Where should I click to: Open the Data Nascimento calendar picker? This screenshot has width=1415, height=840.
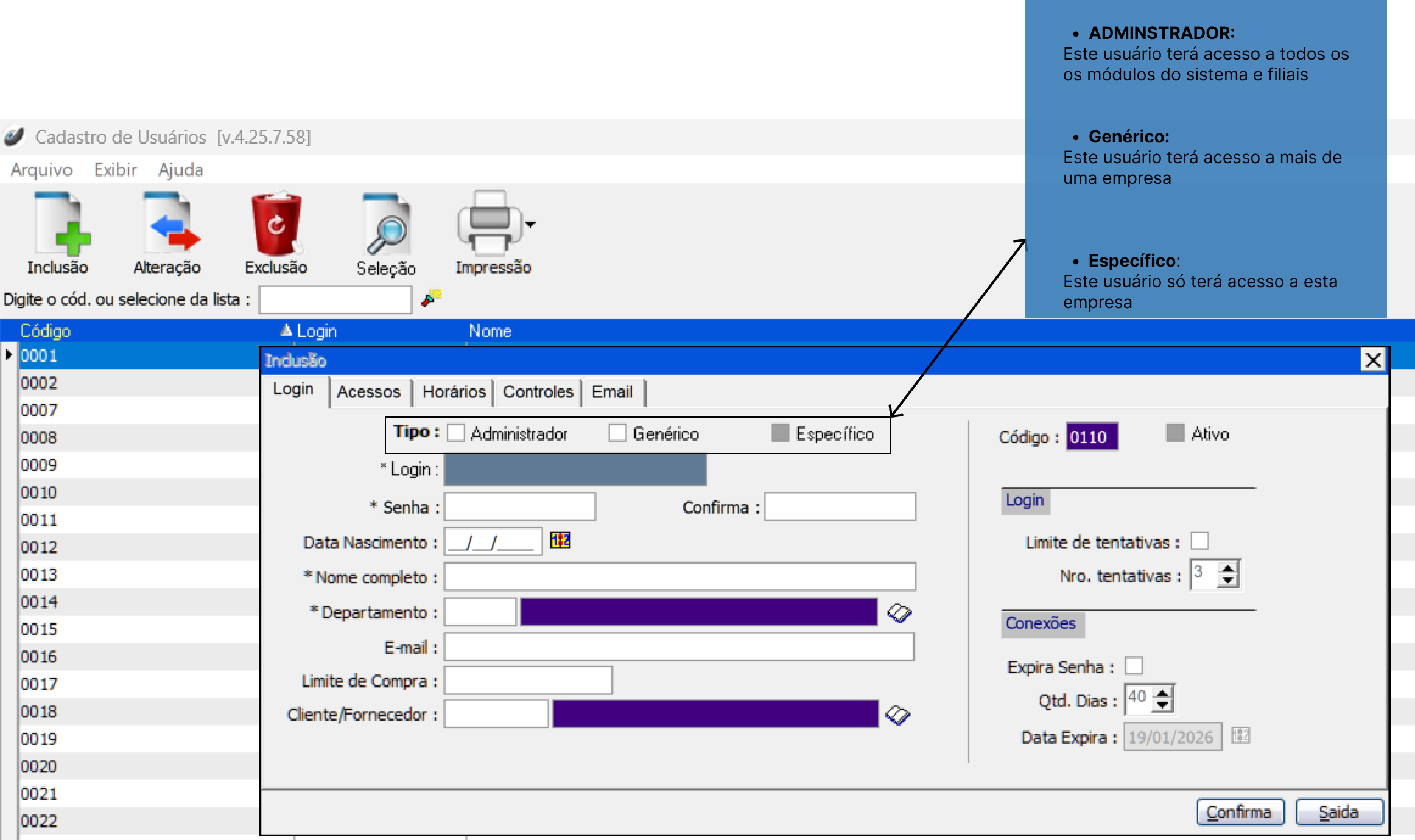click(560, 541)
